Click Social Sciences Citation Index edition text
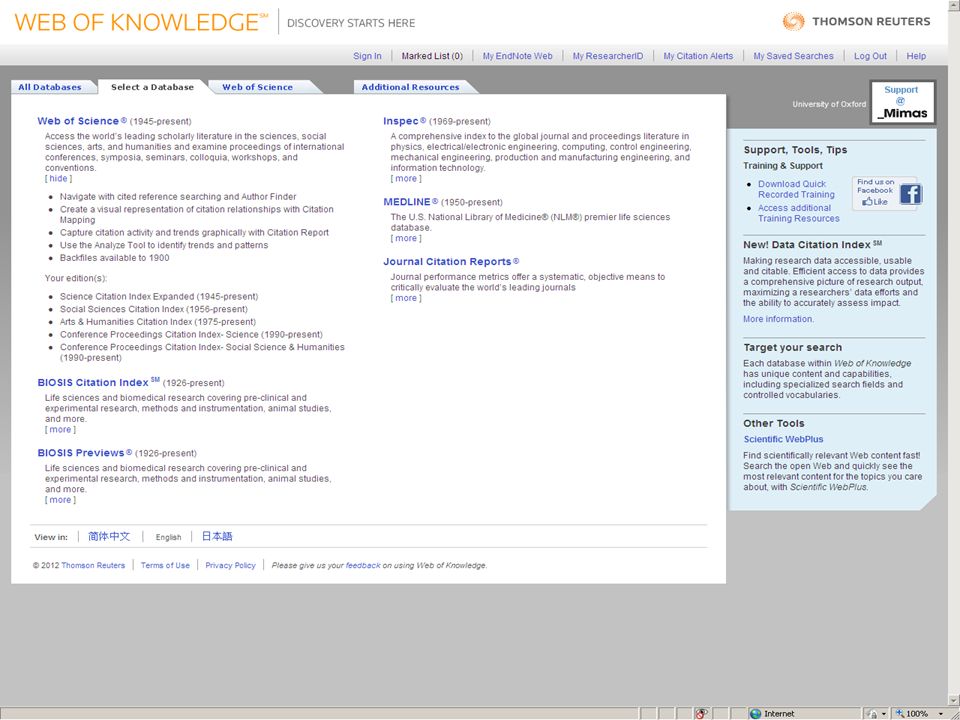960x720 pixels. 154,309
